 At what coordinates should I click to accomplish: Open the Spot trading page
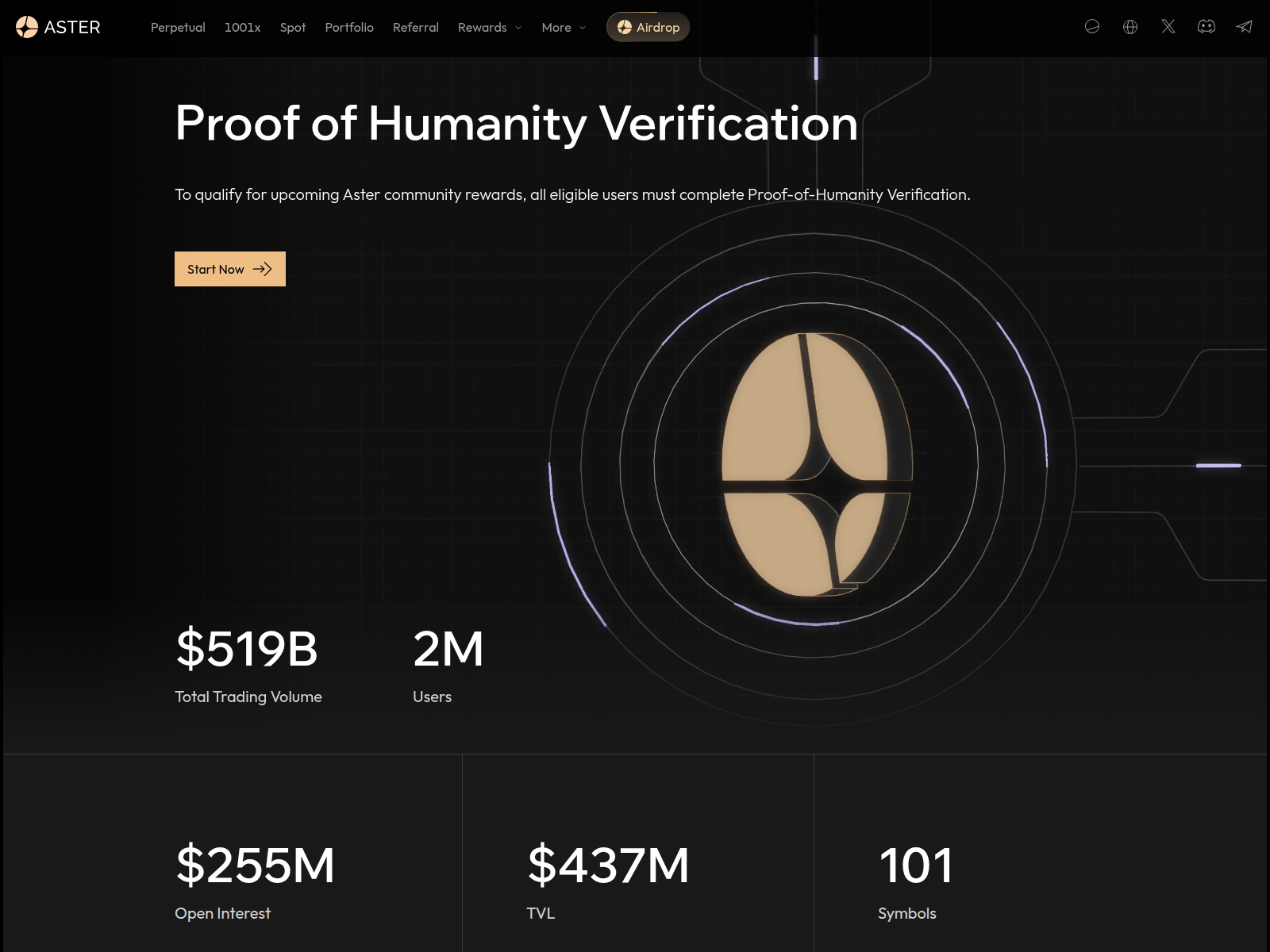(x=293, y=27)
